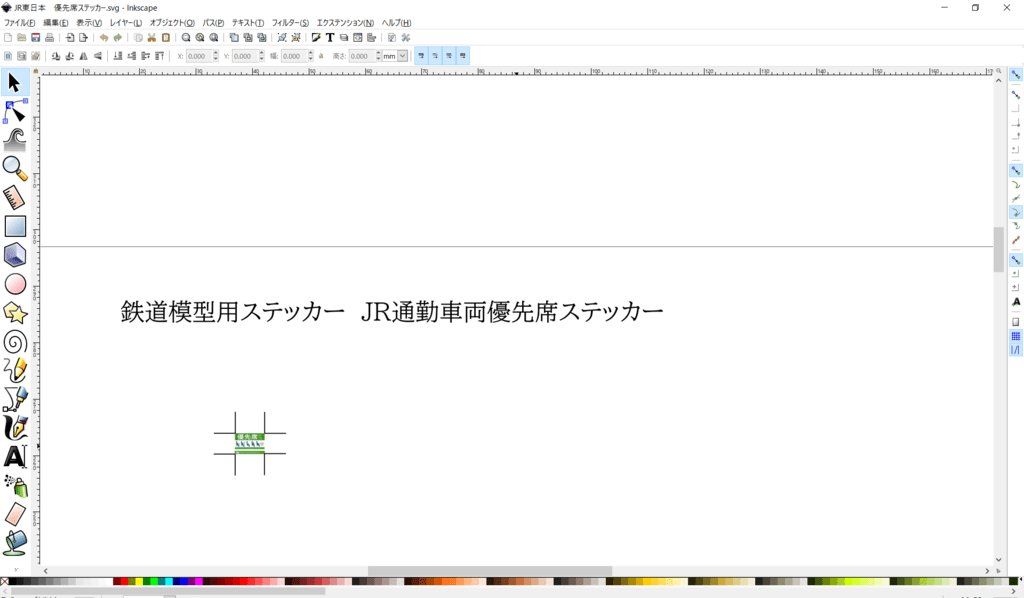Click the Y coordinate spinner arrows
Image resolution: width=1024 pixels, height=598 pixels.
261,56
